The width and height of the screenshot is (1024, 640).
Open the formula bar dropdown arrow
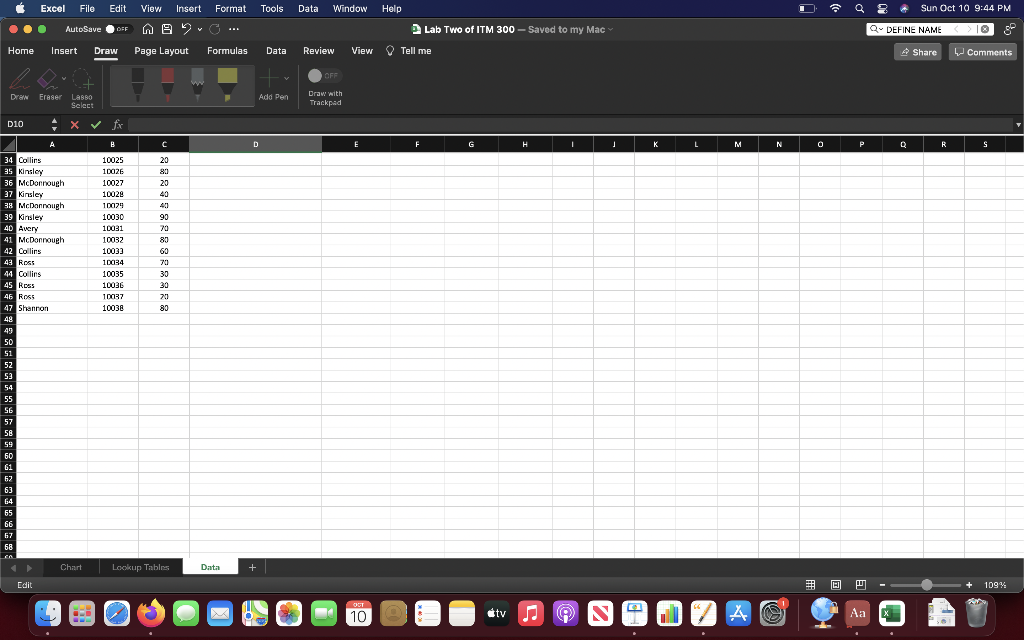point(1018,124)
